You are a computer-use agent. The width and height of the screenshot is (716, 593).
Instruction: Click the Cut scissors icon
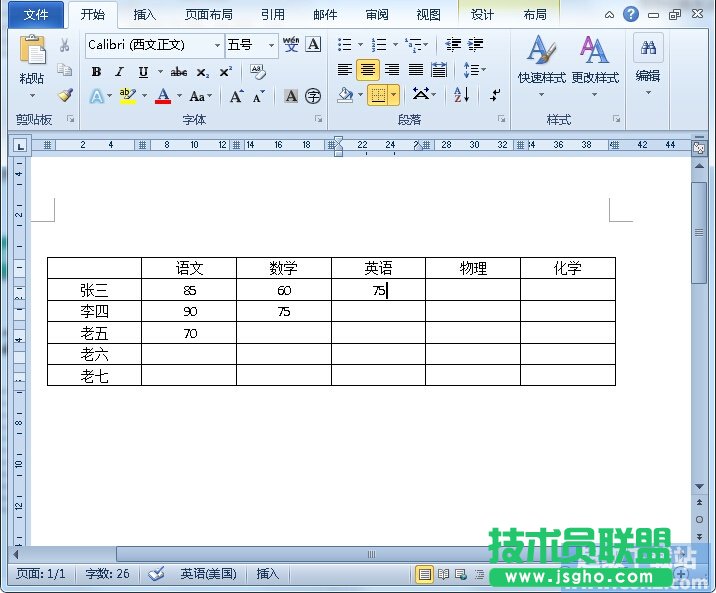pyautogui.click(x=65, y=45)
